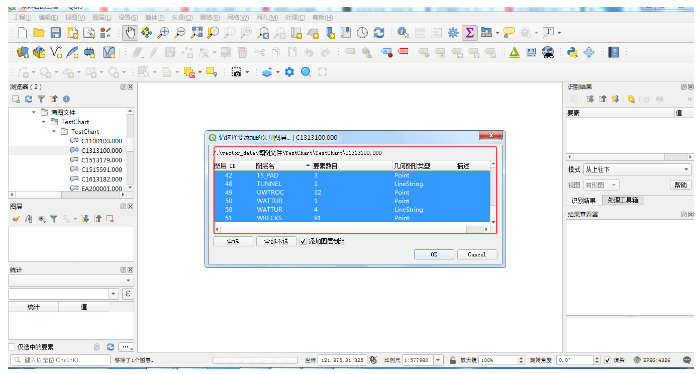The image size is (699, 374).
Task: Click the blue gear icon in third toolbar
Action: [289, 72]
